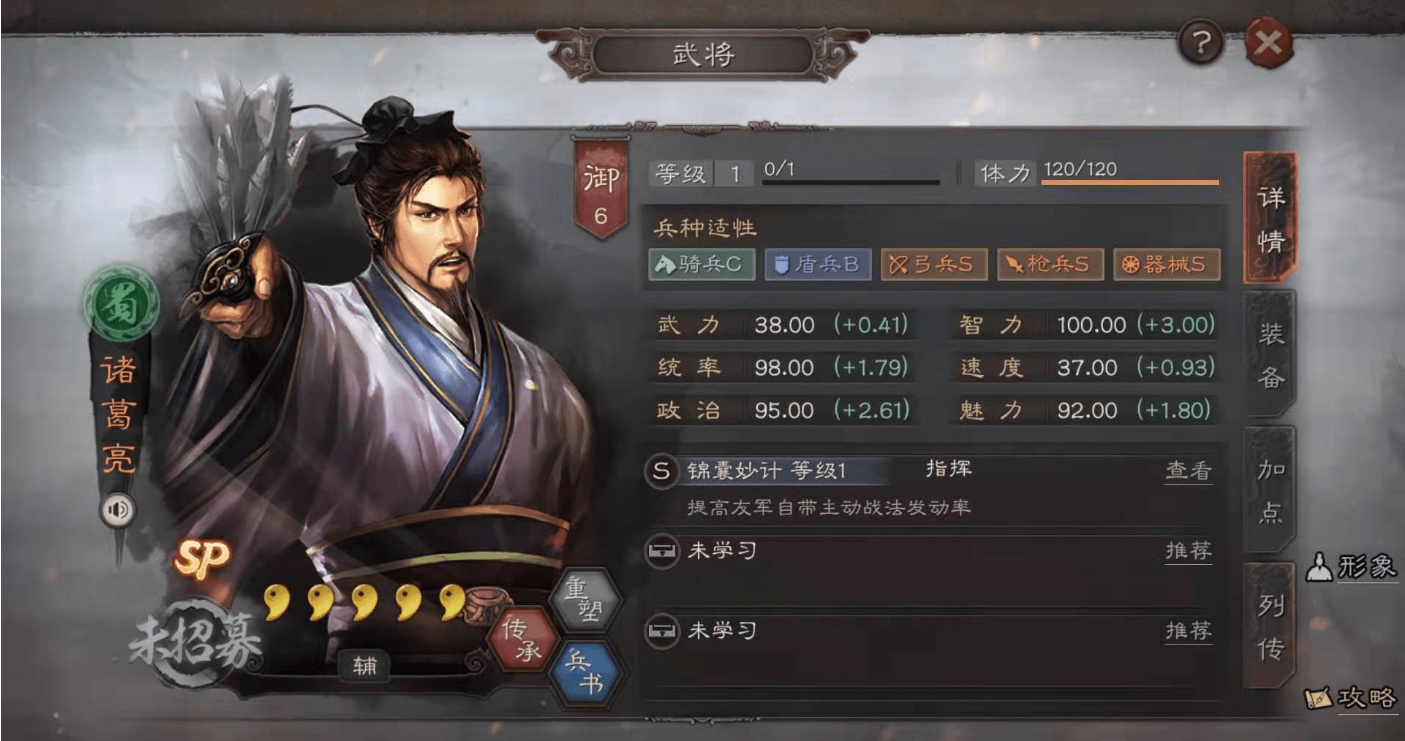Select the 器械S troop aptitude badge
The height and width of the screenshot is (741, 1405).
(1166, 264)
